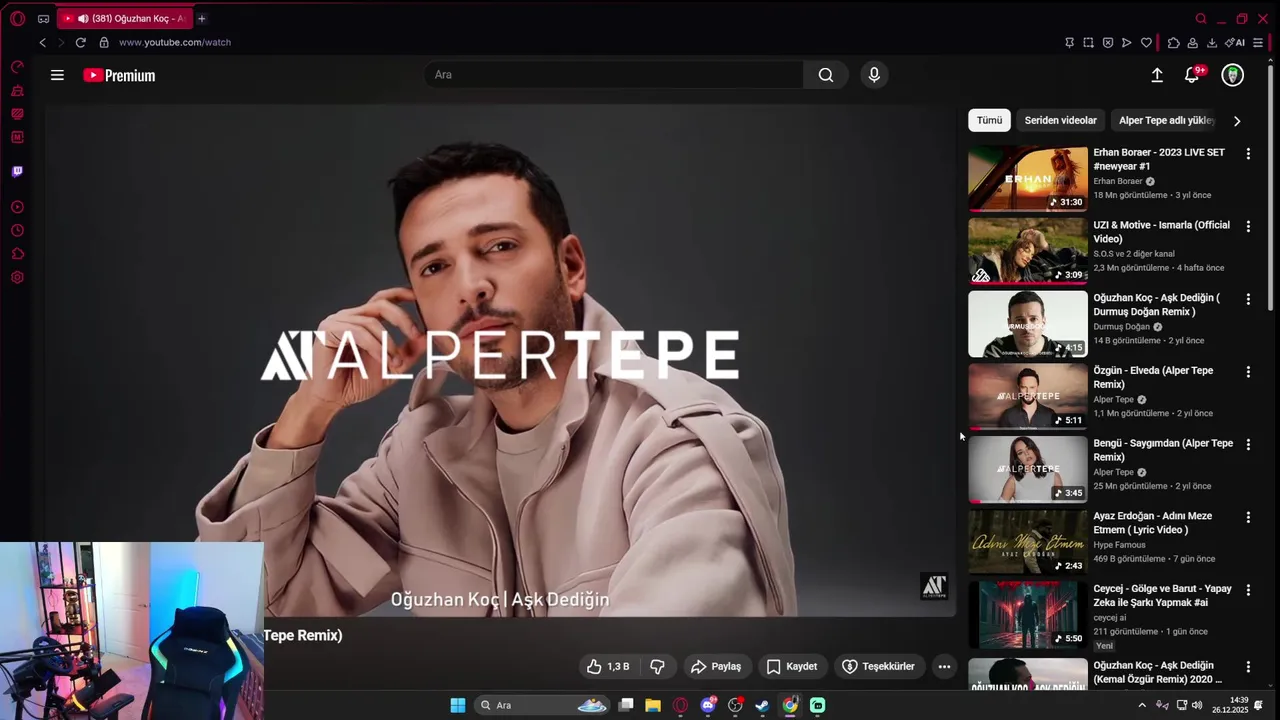Image resolution: width=1280 pixels, height=720 pixels.
Task: Show more filter chips with right chevron
Action: (1237, 121)
